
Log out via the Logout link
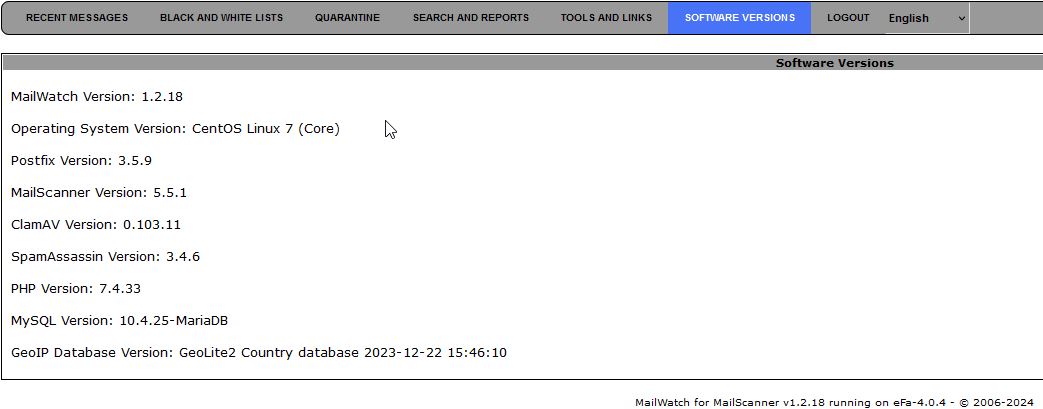[x=848, y=18]
